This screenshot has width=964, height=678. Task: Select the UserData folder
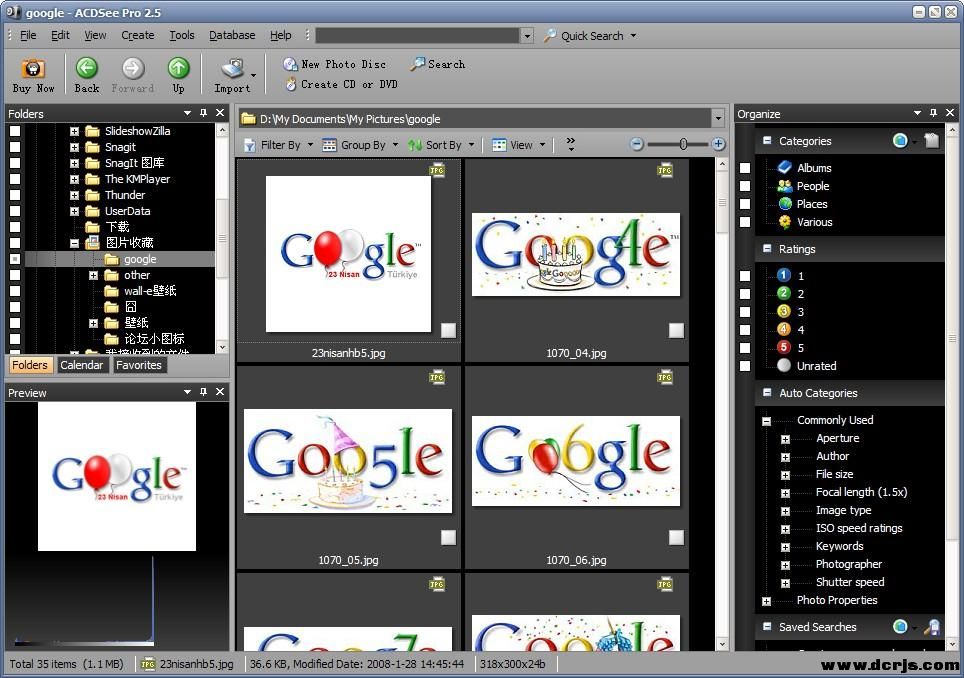127,211
